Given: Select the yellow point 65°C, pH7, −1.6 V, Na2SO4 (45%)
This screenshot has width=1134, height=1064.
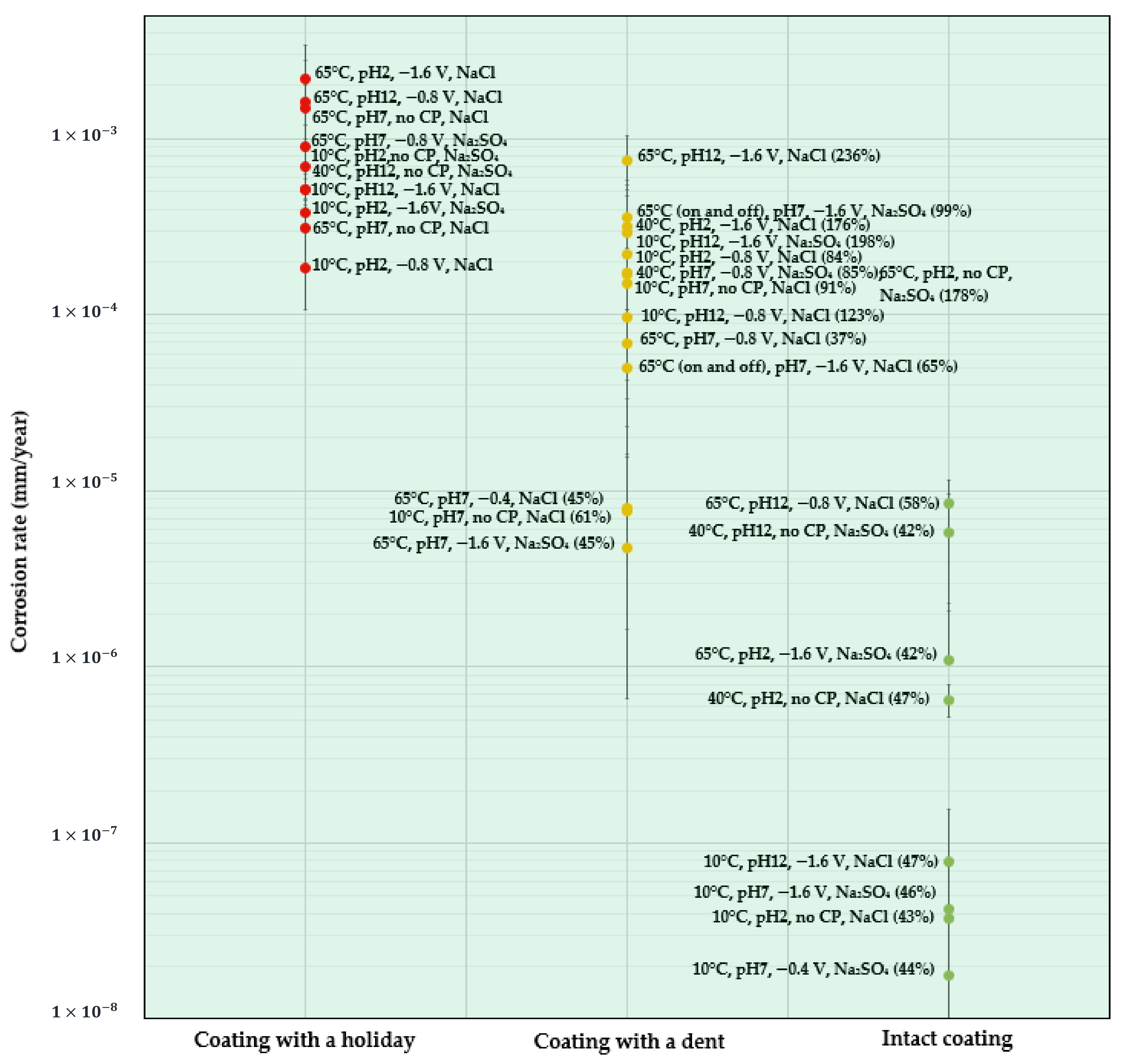Looking at the screenshot, I should pos(627,548).
